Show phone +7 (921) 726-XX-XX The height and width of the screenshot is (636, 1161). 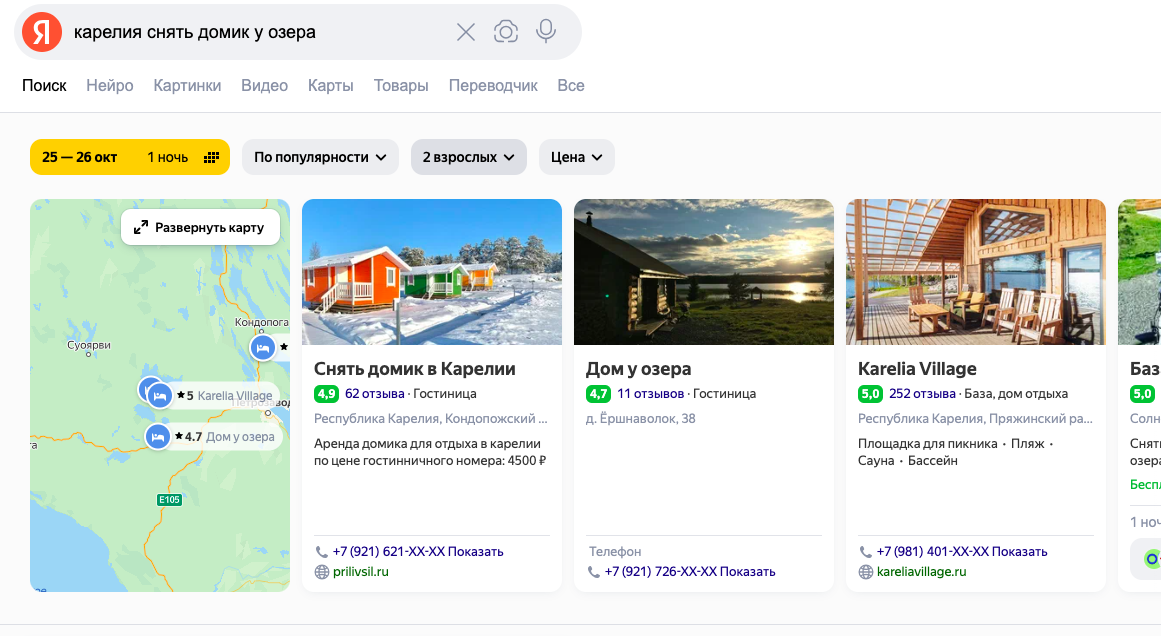690,572
